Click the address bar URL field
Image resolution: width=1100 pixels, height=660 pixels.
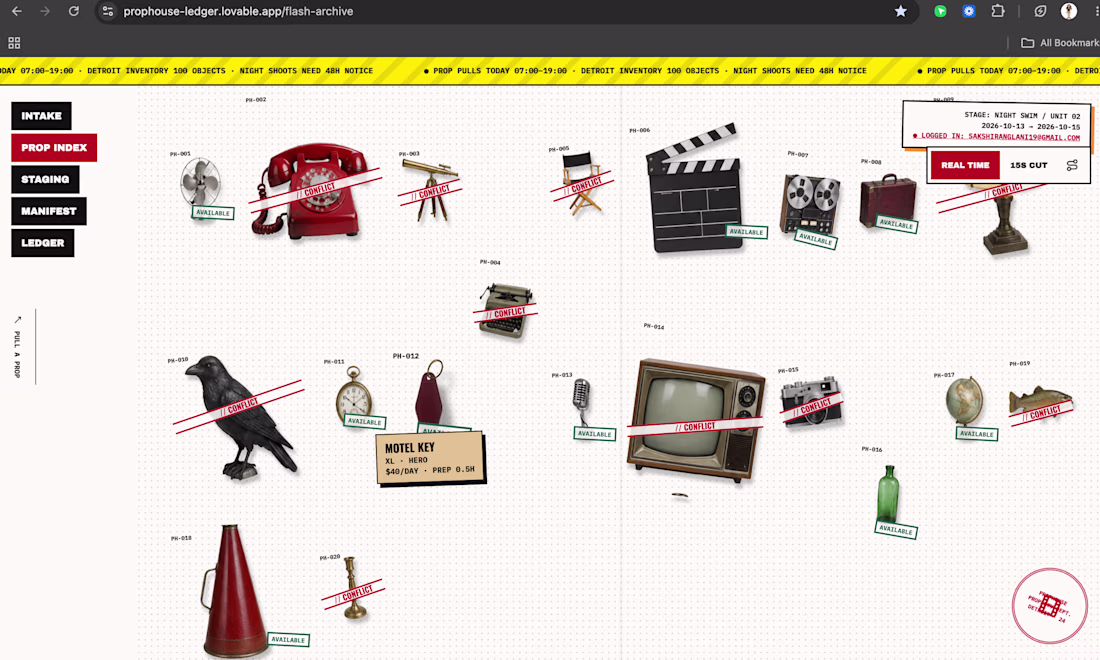[505, 11]
